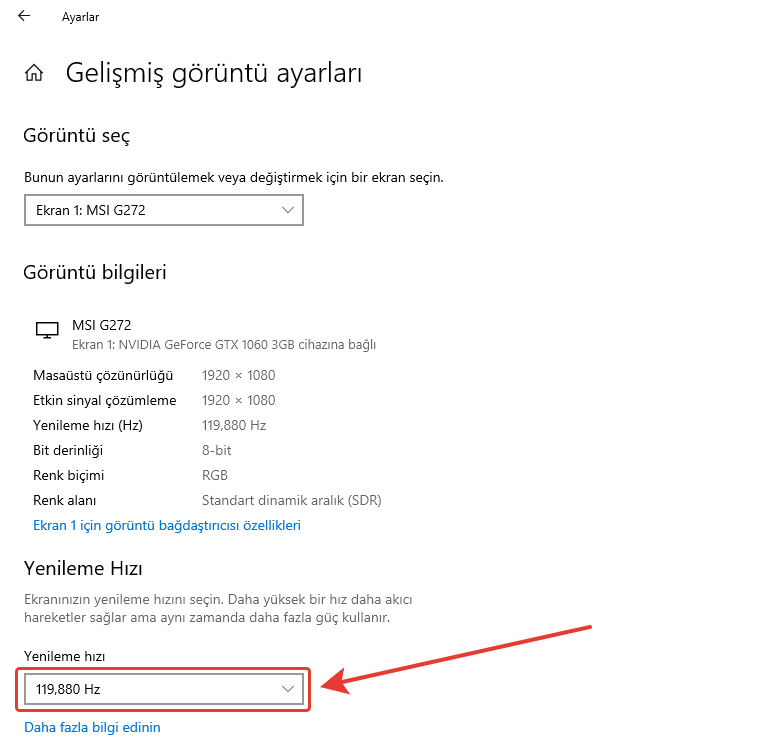Click the RGB color format value
Image resolution: width=773 pixels, height=749 pixels.
pyautogui.click(x=215, y=475)
